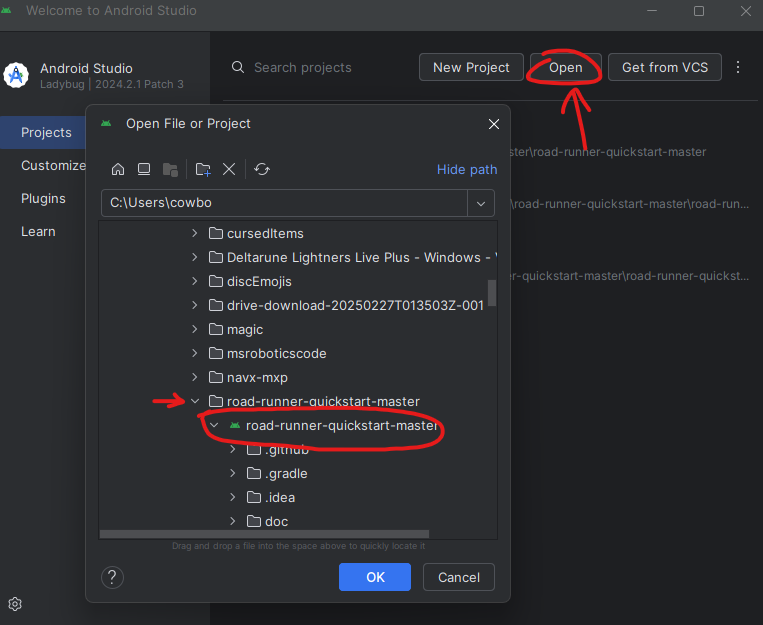Create a new folder via toolbar icon
This screenshot has height=625, width=763.
[x=203, y=169]
